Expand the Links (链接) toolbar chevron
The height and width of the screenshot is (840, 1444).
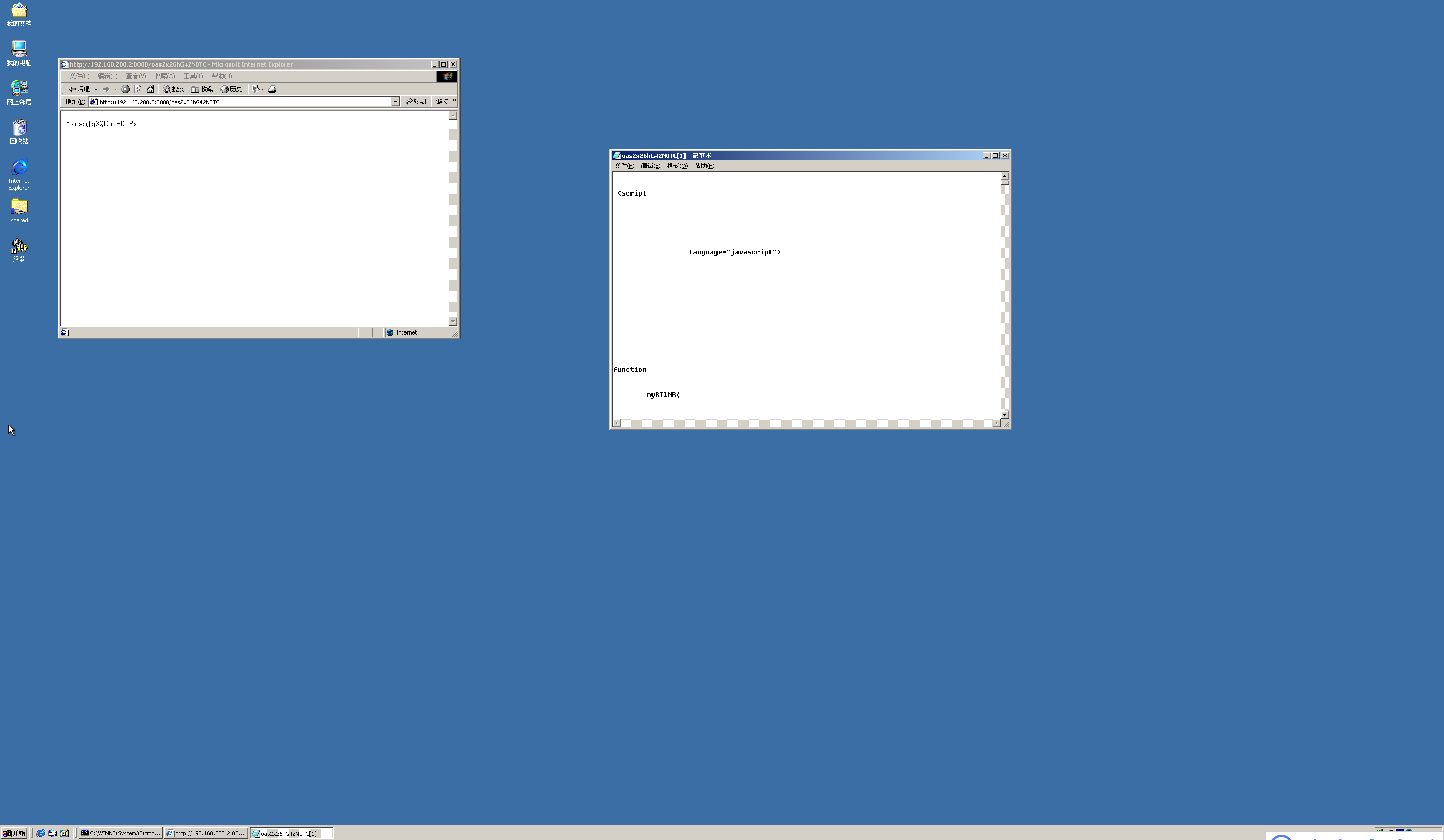tap(454, 101)
